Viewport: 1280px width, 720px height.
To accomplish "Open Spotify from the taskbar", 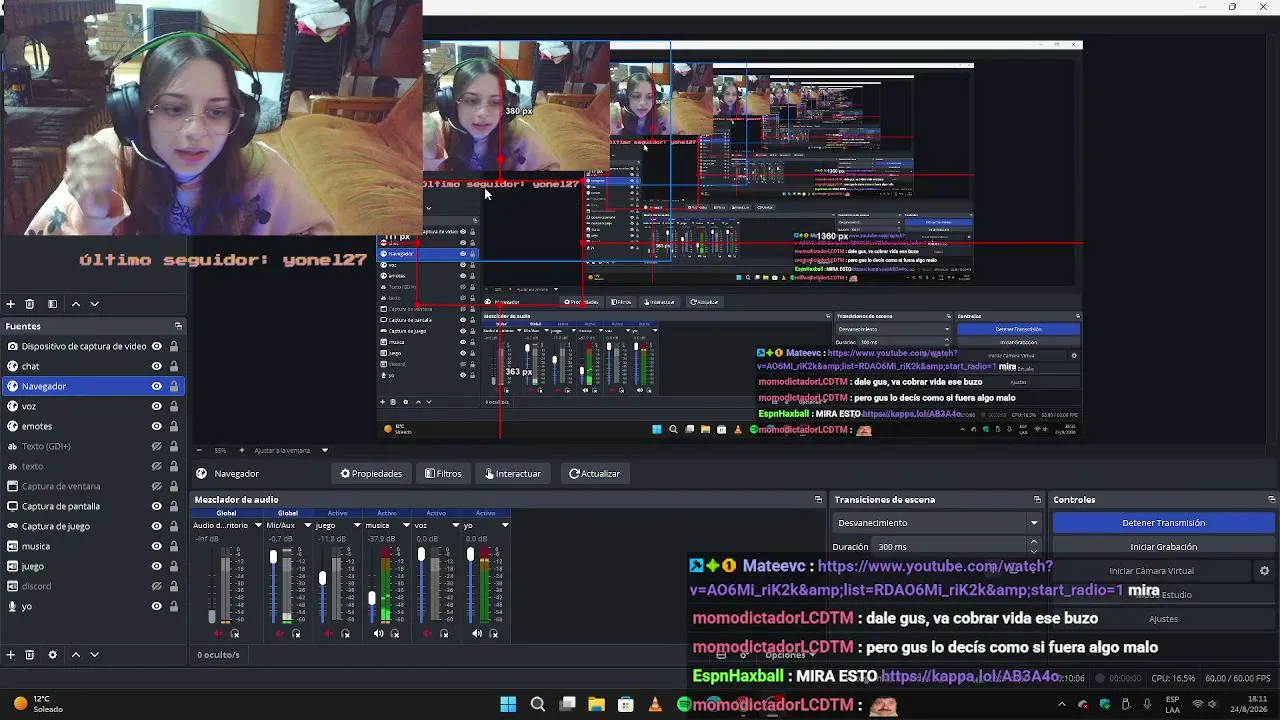I will coord(684,705).
